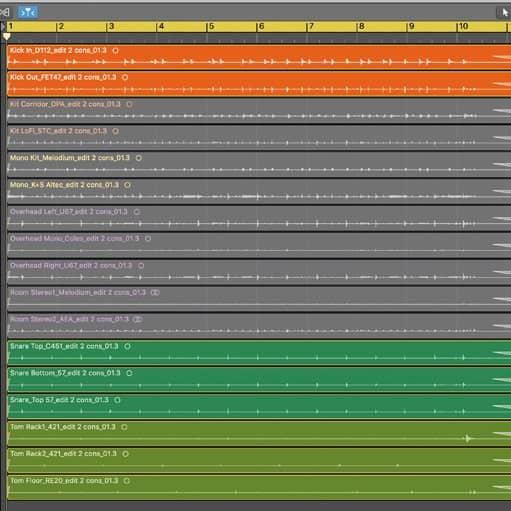Select the Snare_Top 57 region
The width and height of the screenshot is (511, 511).
pyautogui.click(x=259, y=406)
